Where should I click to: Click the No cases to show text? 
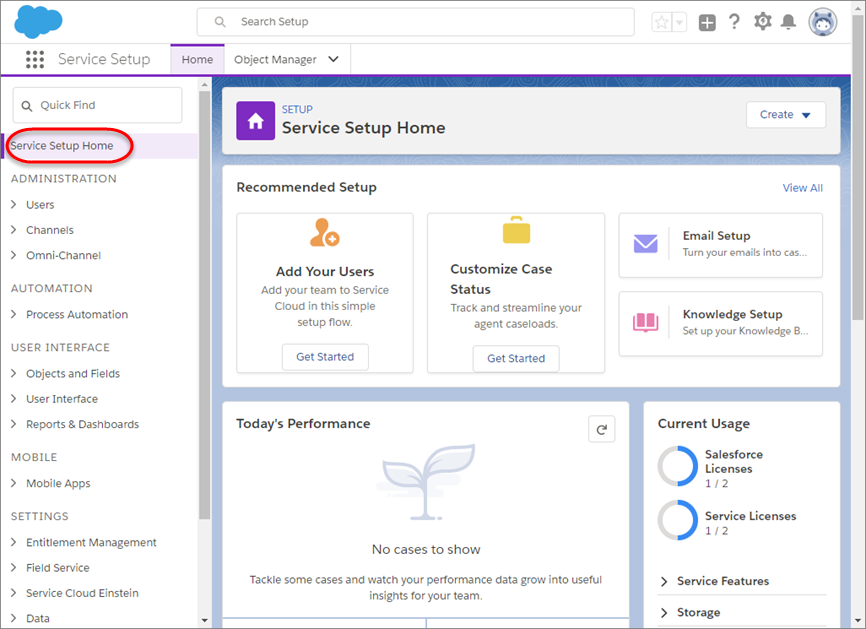(x=426, y=549)
